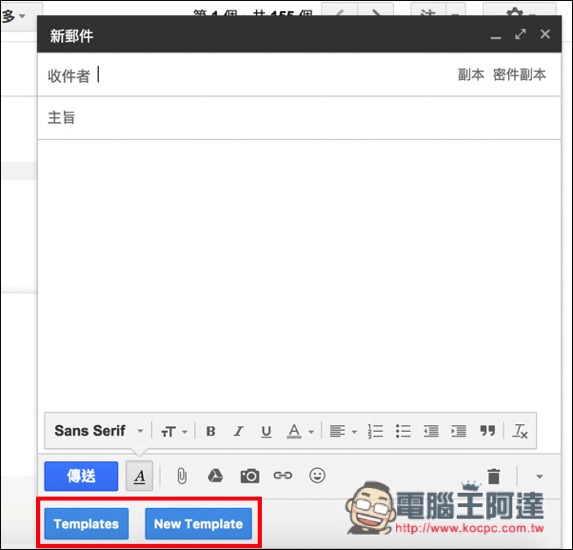The width and height of the screenshot is (573, 550).
Task: Apply numbered list formatting
Action: (x=375, y=431)
